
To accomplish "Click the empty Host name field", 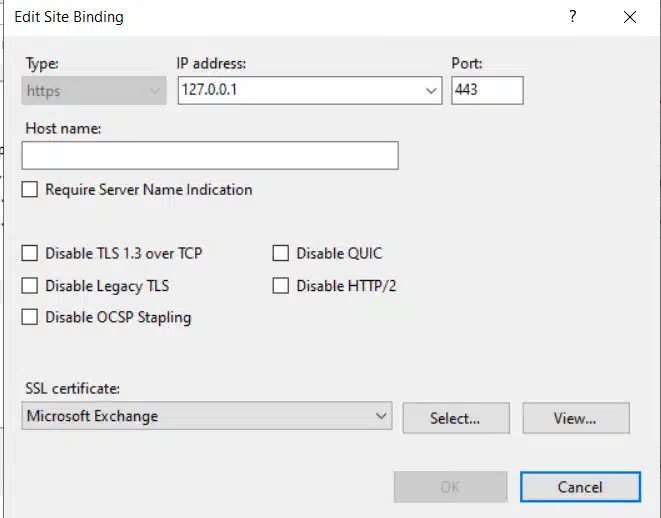I will coord(210,155).
